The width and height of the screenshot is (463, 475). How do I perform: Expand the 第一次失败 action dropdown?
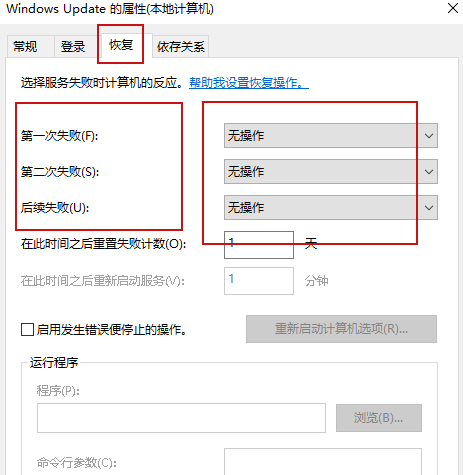tap(331, 136)
